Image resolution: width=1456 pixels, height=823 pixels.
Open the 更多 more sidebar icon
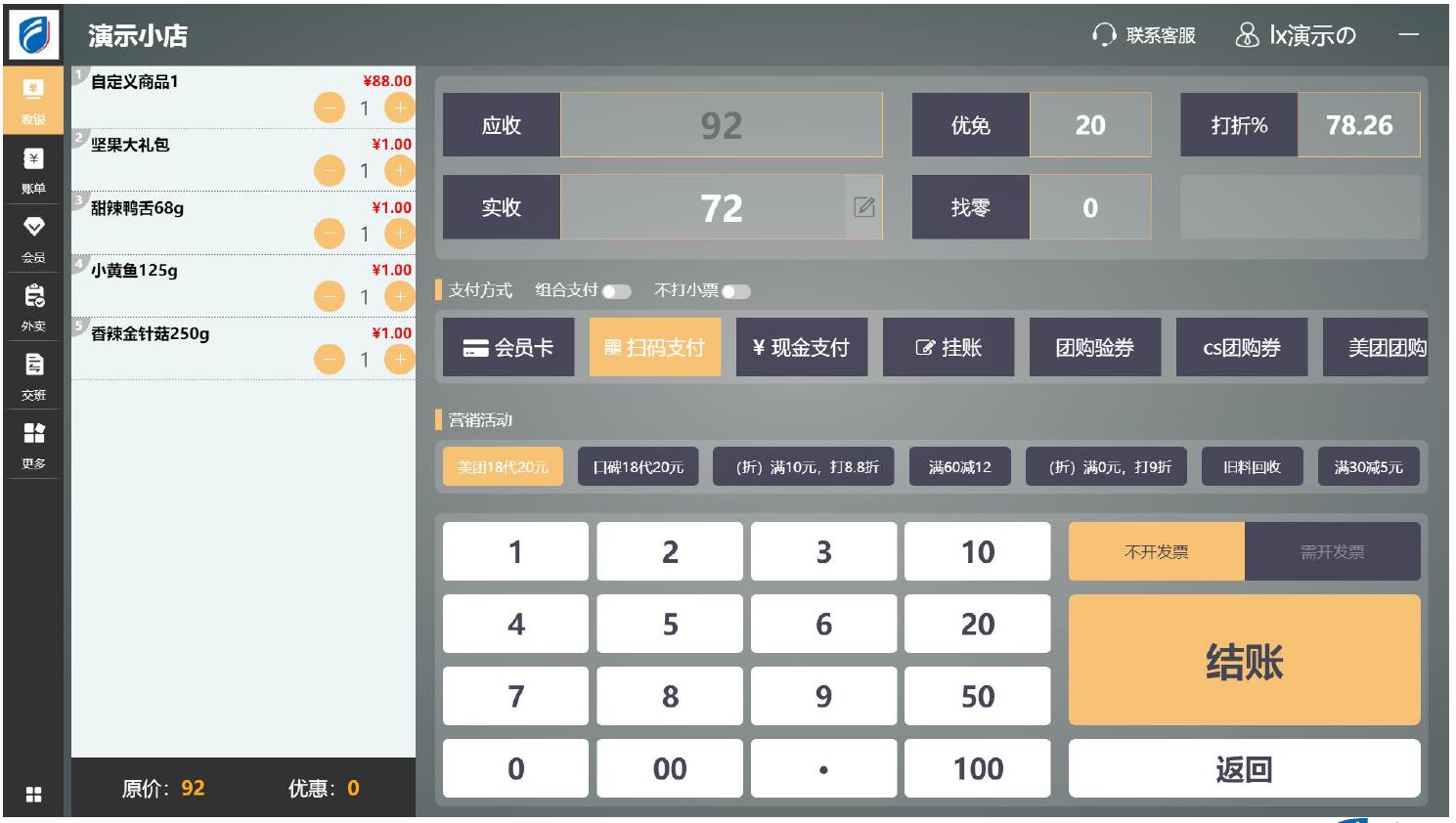coord(33,444)
